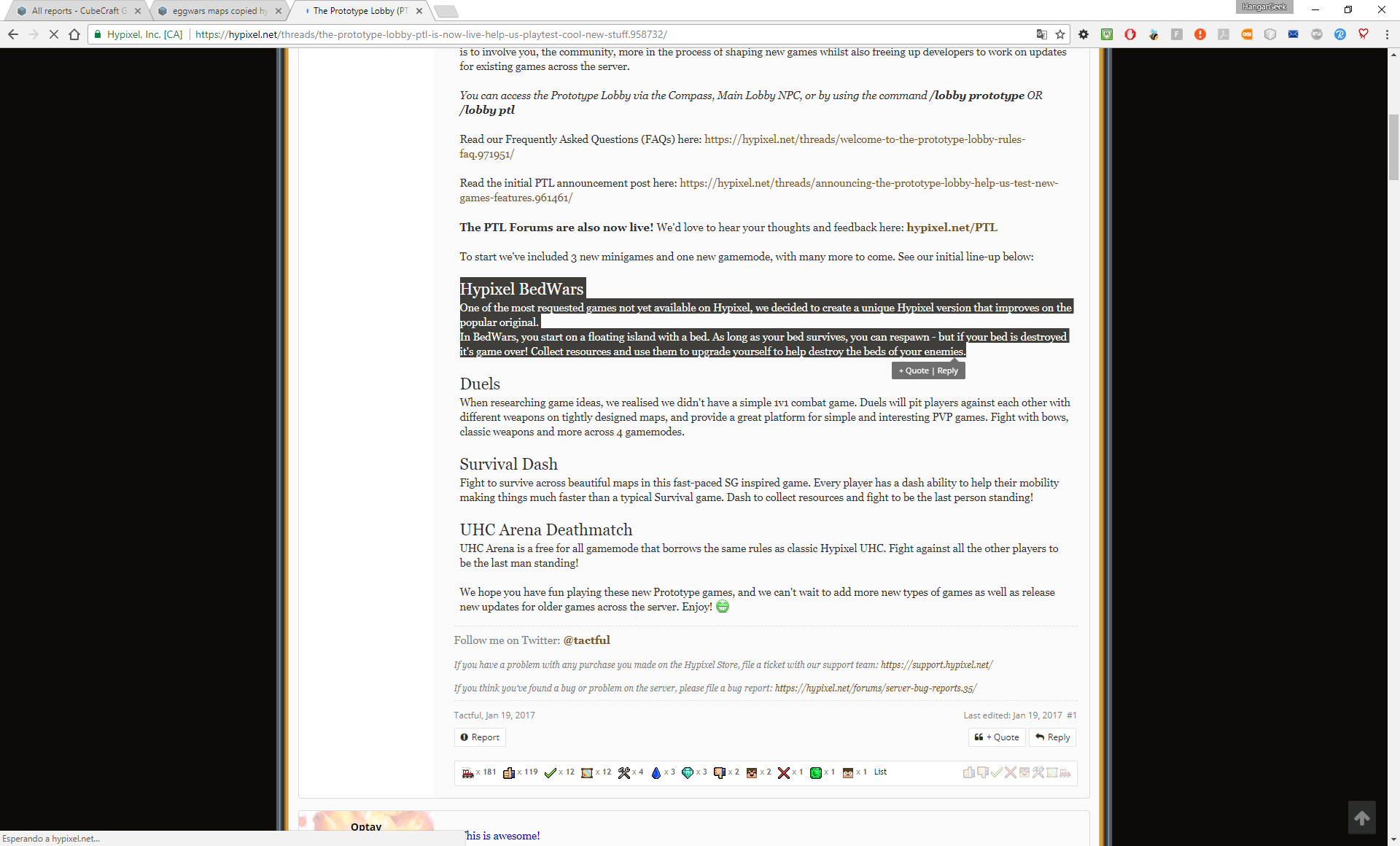Open the green shield extension
The width and height of the screenshot is (1400, 846).
tap(1107, 34)
